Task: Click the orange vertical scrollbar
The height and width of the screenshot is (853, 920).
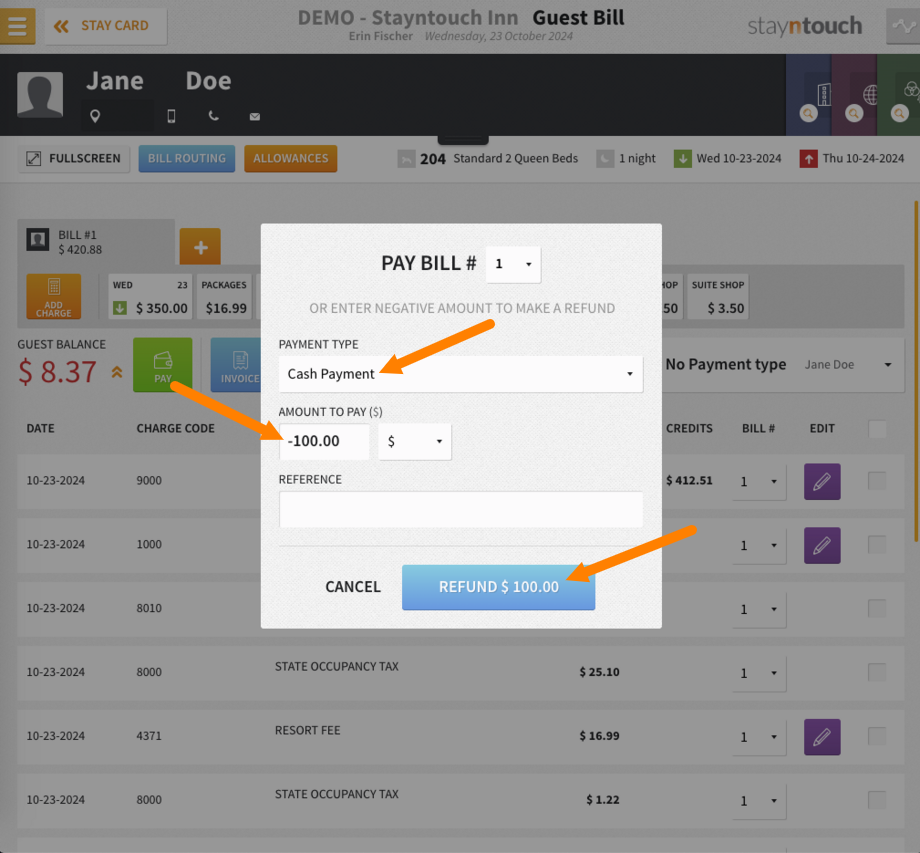Action: coord(916,371)
